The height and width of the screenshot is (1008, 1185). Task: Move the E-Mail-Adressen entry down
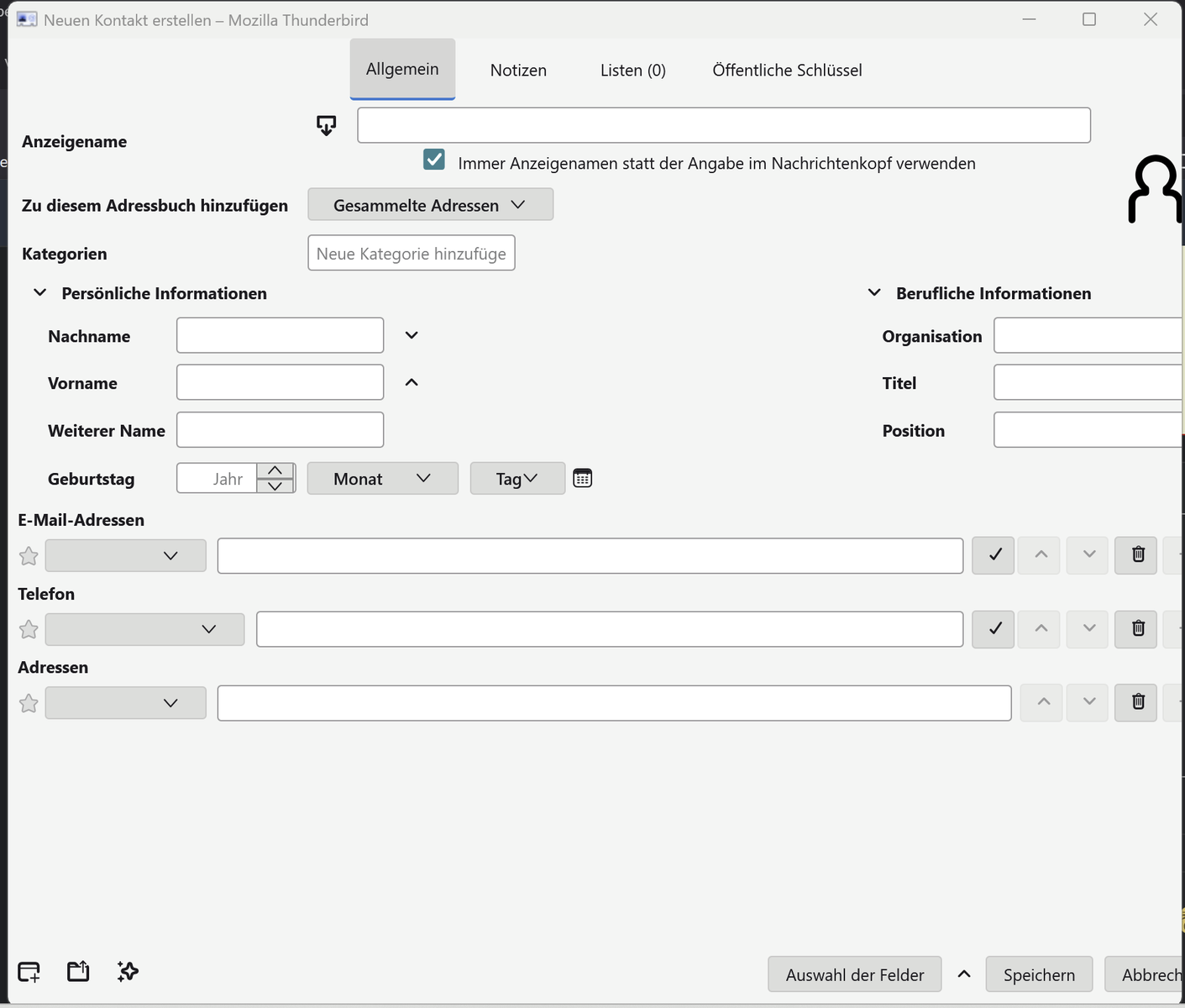[1088, 554]
